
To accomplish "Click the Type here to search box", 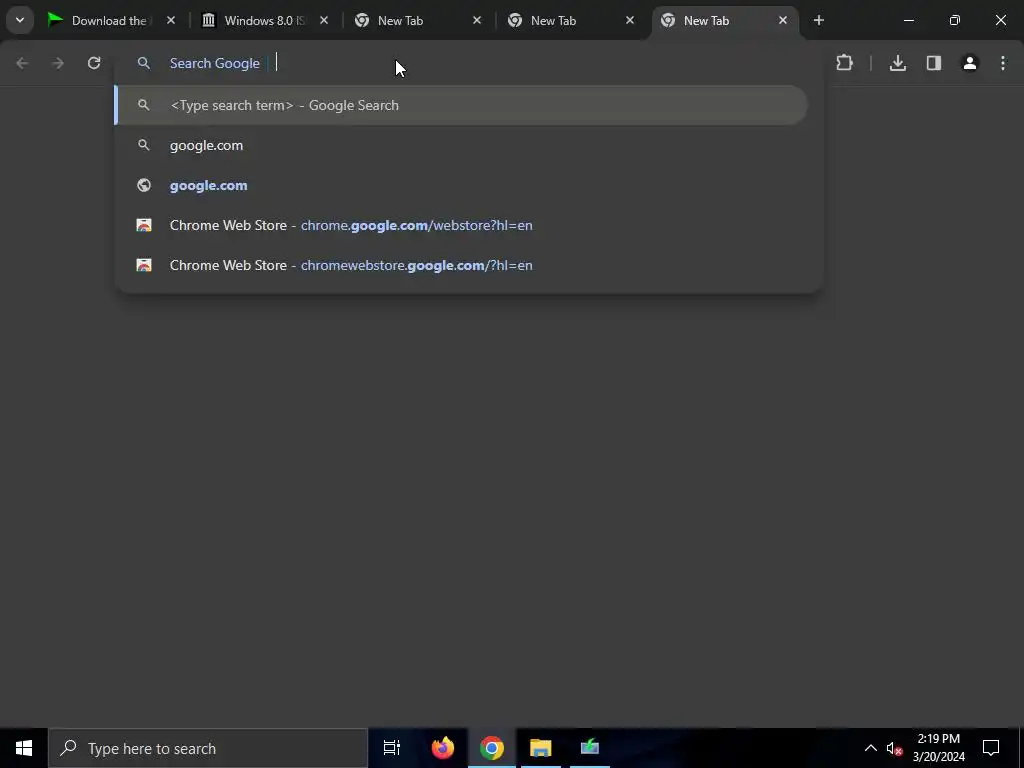I will 208,748.
